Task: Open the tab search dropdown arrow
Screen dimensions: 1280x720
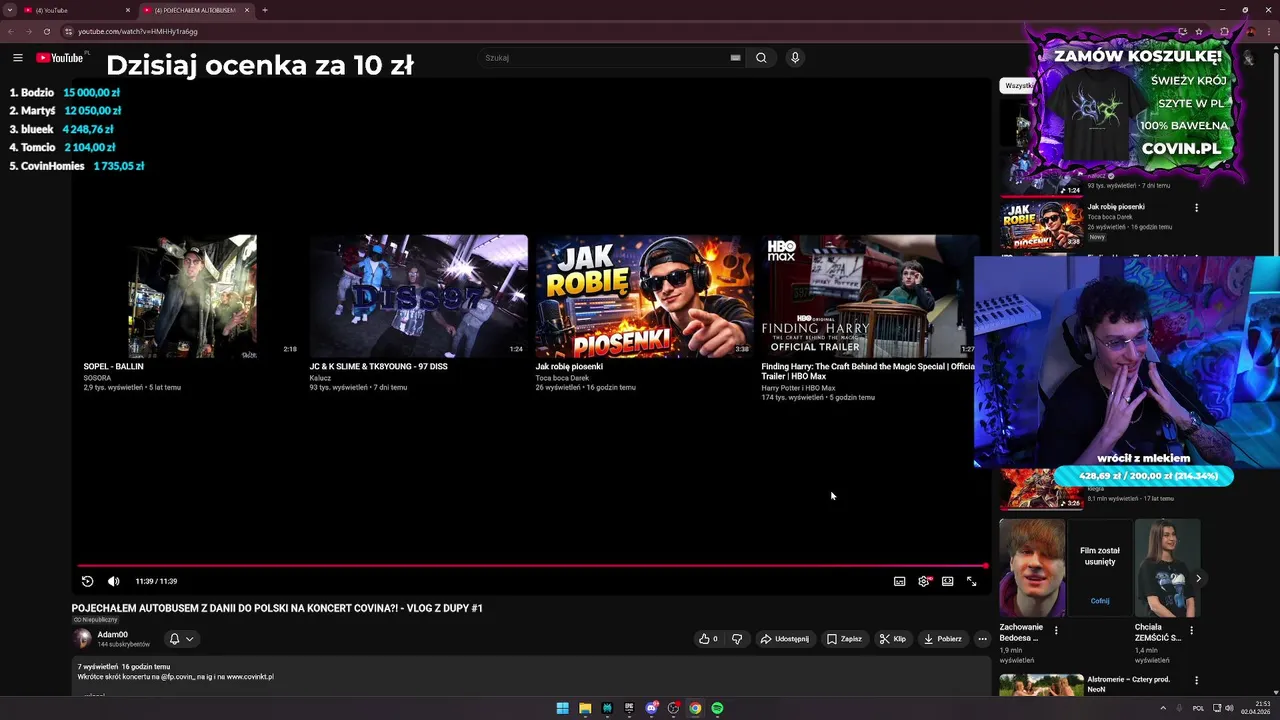Action: pos(9,10)
